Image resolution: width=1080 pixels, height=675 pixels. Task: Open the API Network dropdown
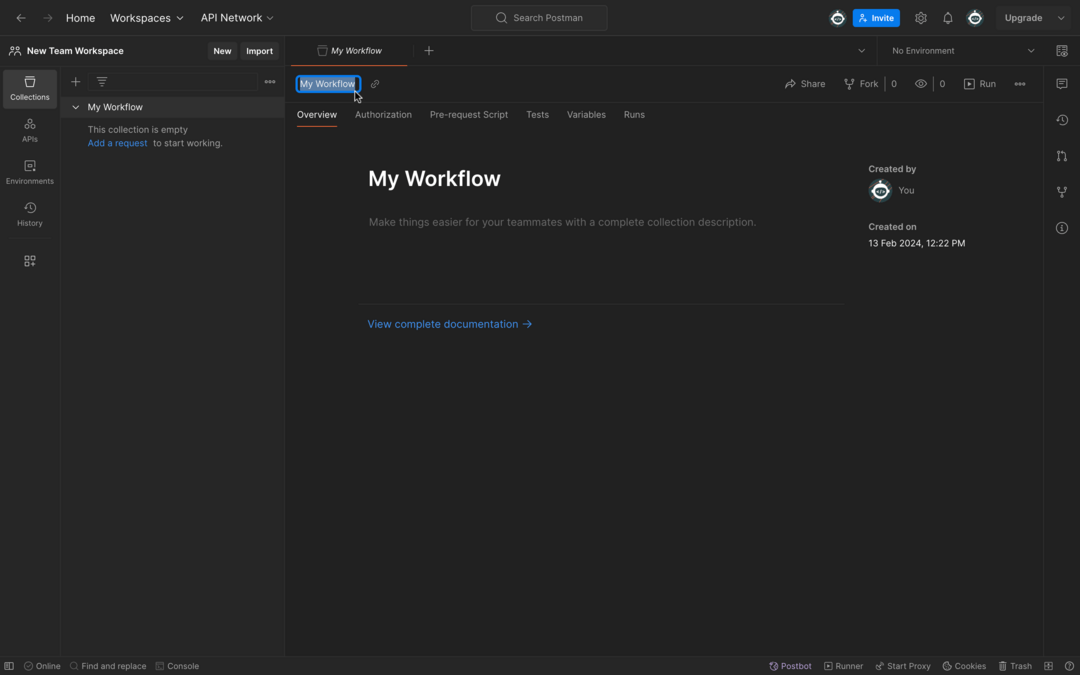click(237, 18)
